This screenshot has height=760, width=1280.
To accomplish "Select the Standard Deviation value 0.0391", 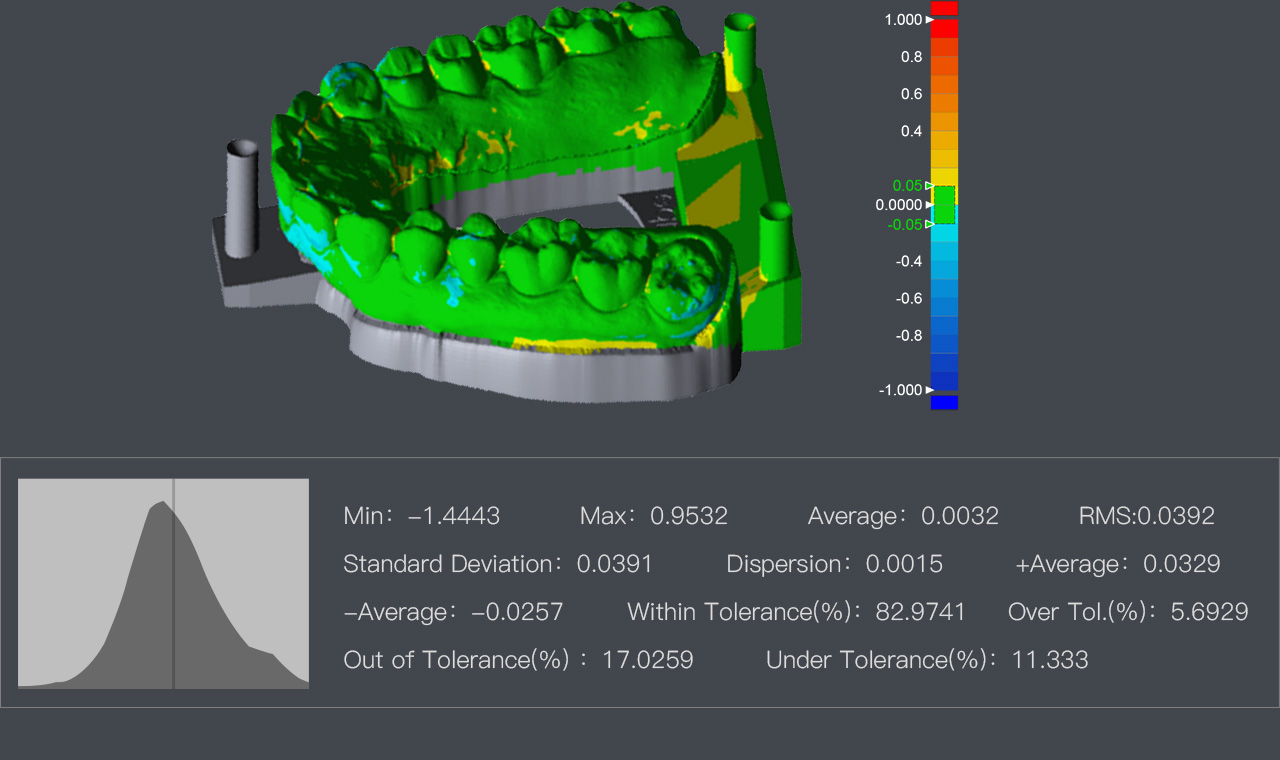I will click(x=615, y=564).
